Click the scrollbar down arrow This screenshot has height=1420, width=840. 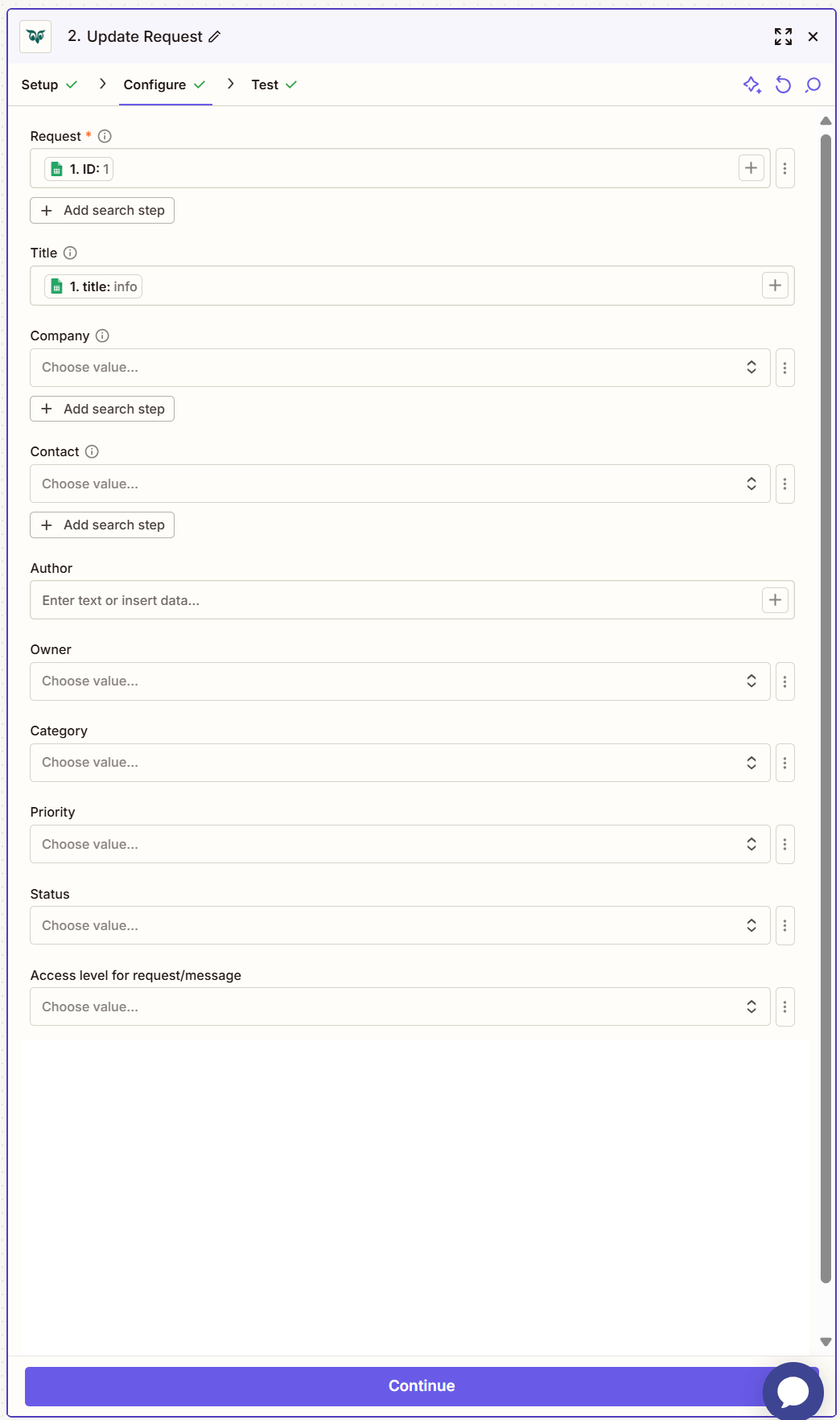(825, 1335)
